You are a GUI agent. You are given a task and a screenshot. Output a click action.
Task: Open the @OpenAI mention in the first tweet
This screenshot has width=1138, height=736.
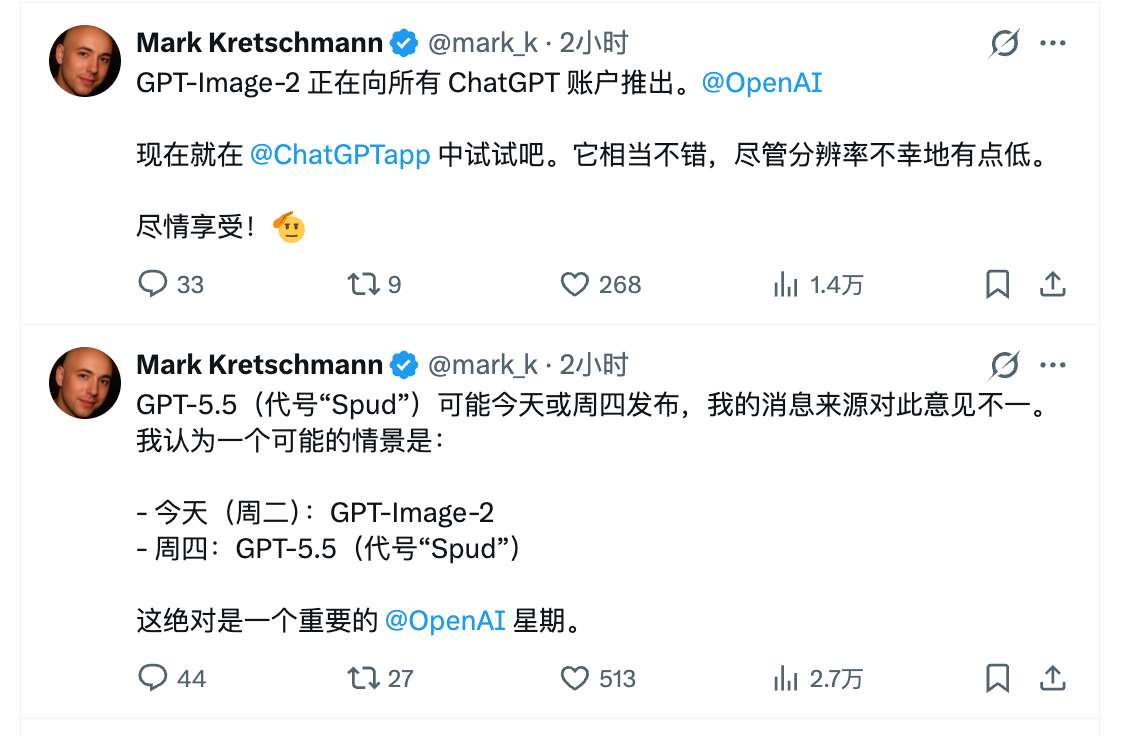[763, 83]
